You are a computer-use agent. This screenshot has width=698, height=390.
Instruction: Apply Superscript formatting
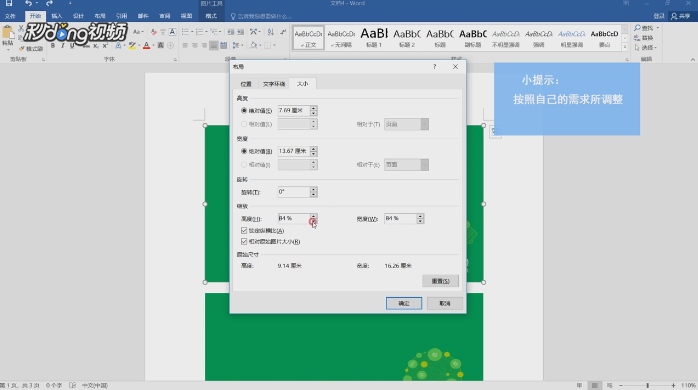coord(106,45)
